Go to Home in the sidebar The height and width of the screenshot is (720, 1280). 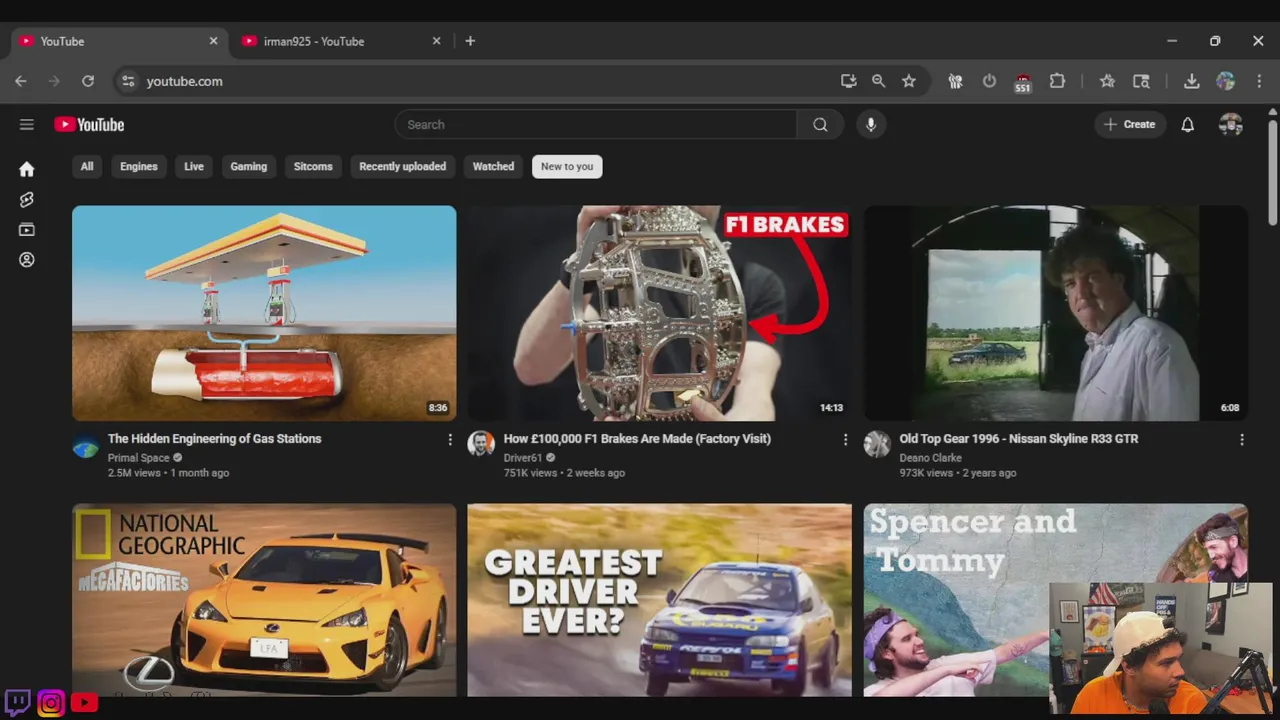(x=27, y=169)
